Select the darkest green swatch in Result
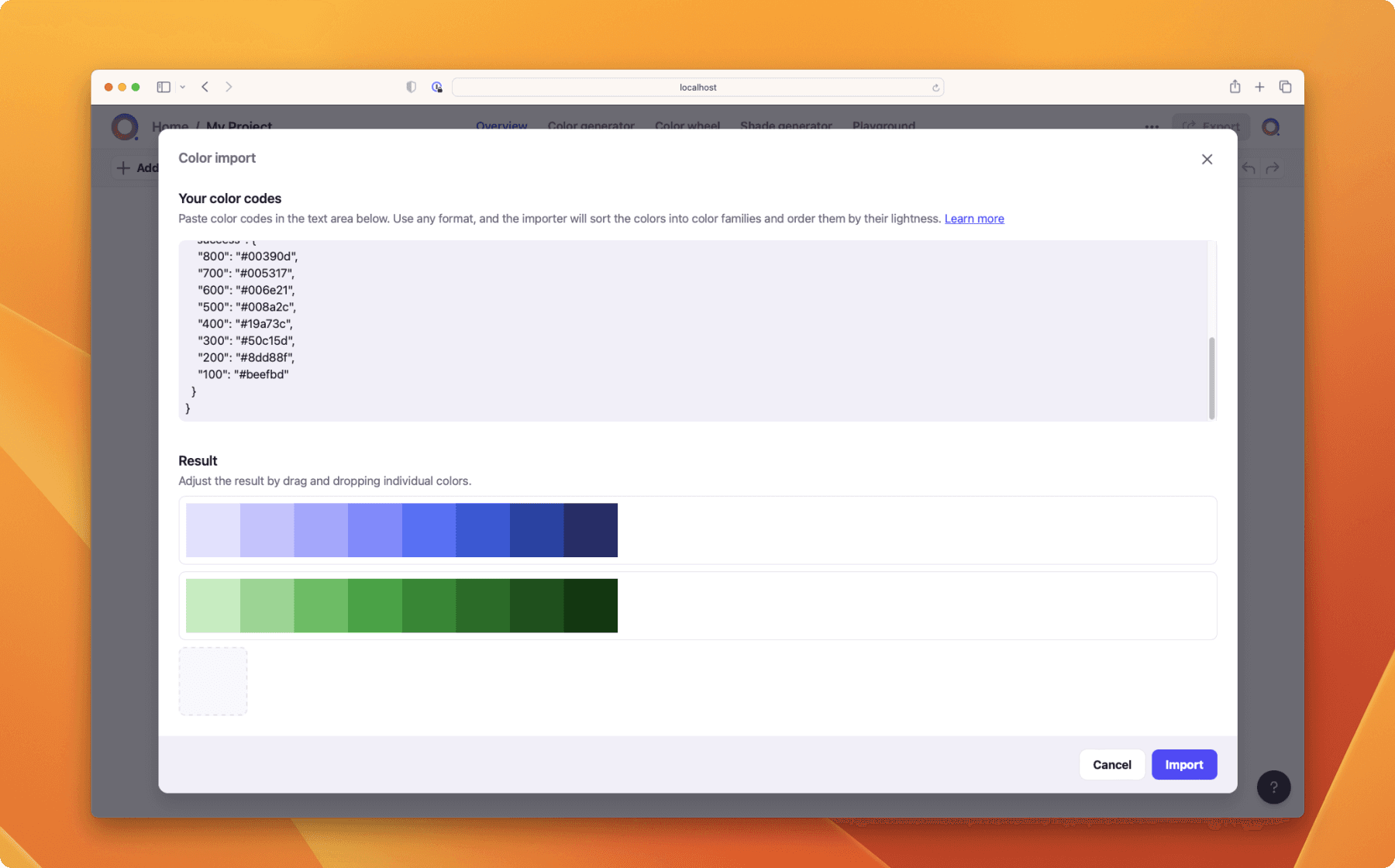The width and height of the screenshot is (1395, 868). 591,605
